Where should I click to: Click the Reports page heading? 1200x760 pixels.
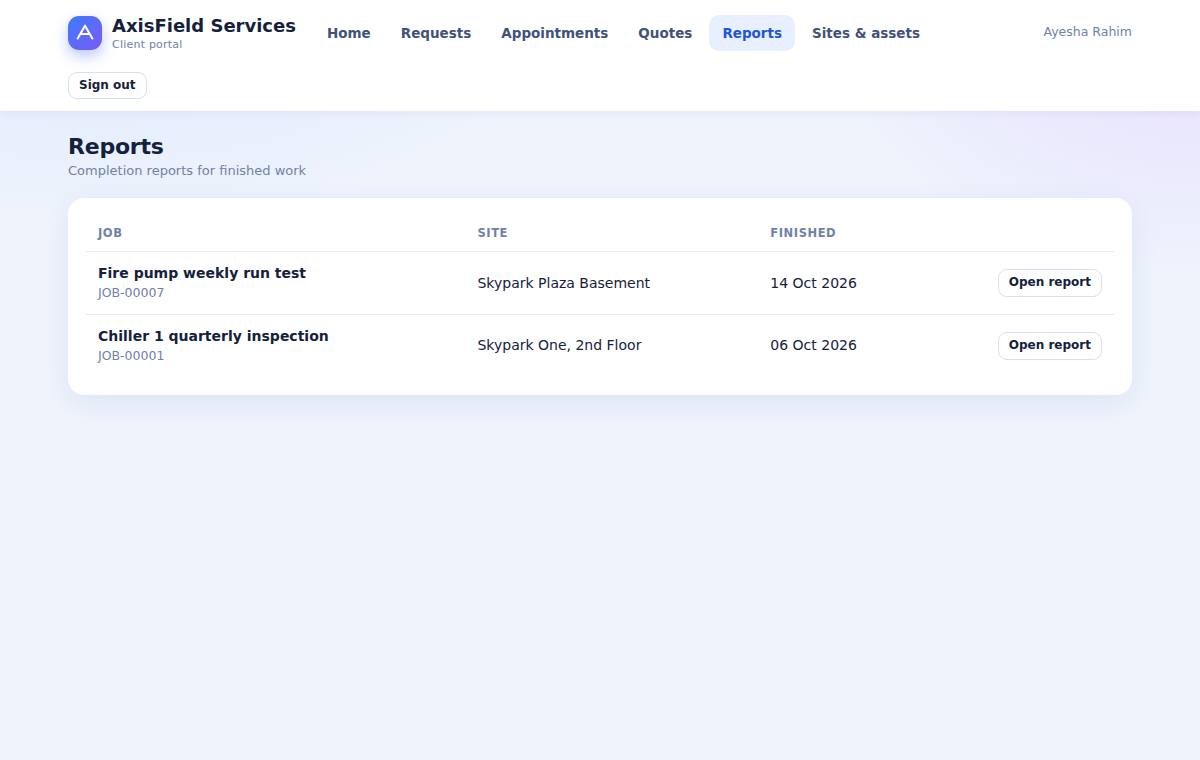116,146
